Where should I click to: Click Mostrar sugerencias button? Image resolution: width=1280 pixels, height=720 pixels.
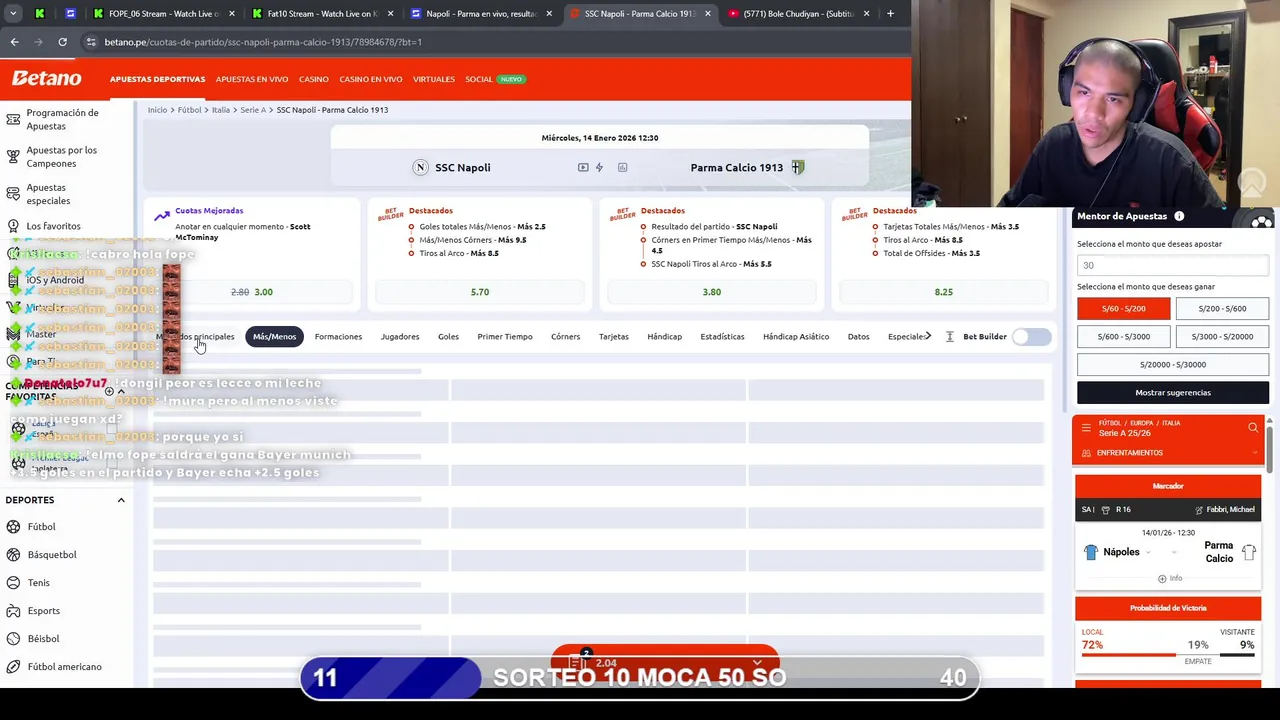(1173, 393)
